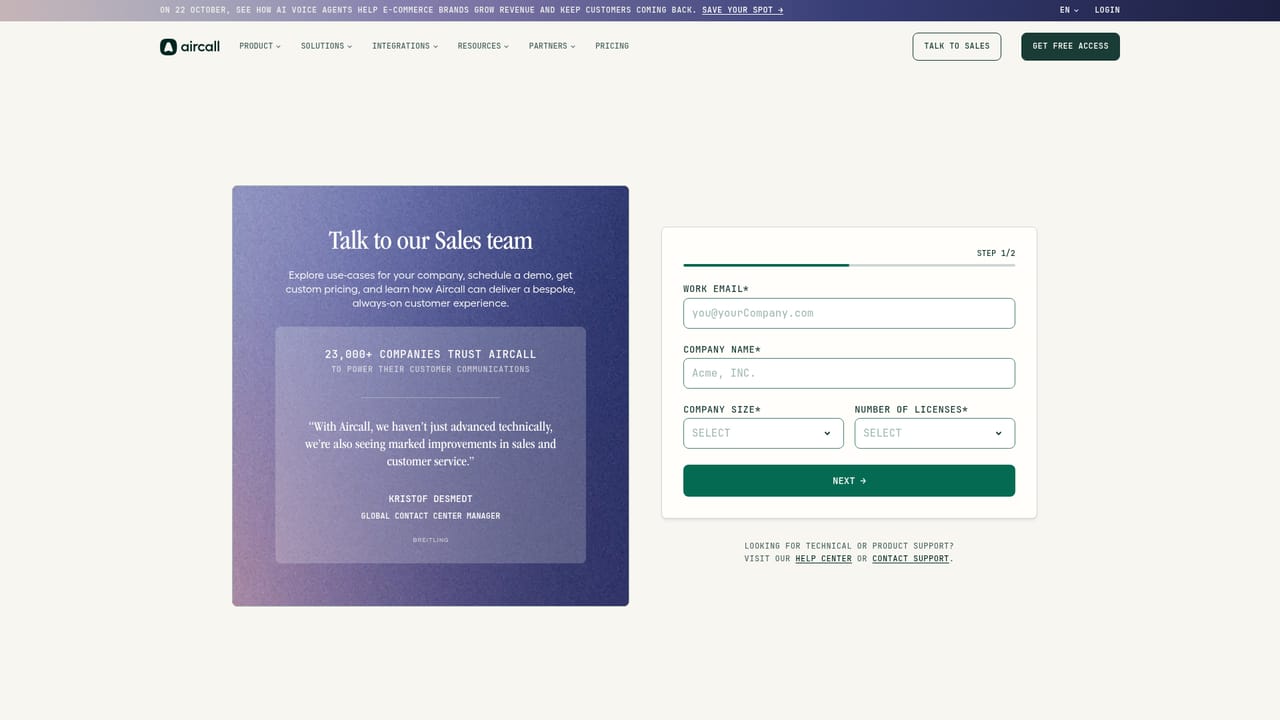Click into the Company Name field
The image size is (1280, 720).
click(849, 373)
